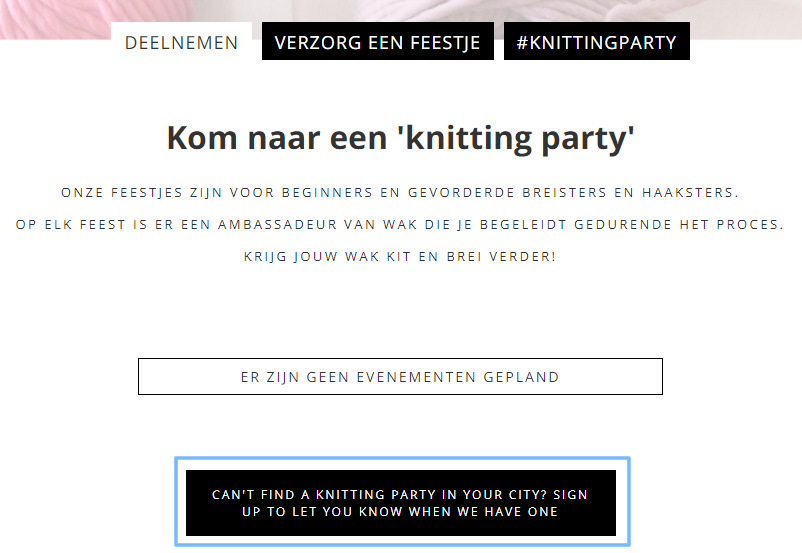Click the word EVENEMENTEN inside the outlined box
The width and height of the screenshot is (802, 553).
(x=416, y=377)
